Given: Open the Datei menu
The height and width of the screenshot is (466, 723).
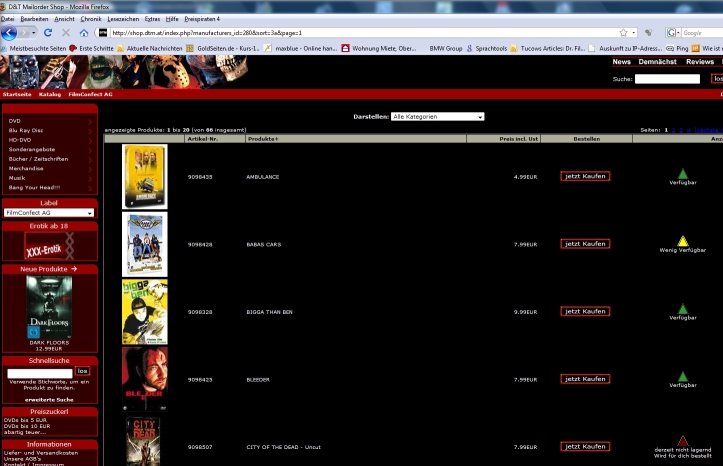Looking at the screenshot, I should tap(7, 19).
